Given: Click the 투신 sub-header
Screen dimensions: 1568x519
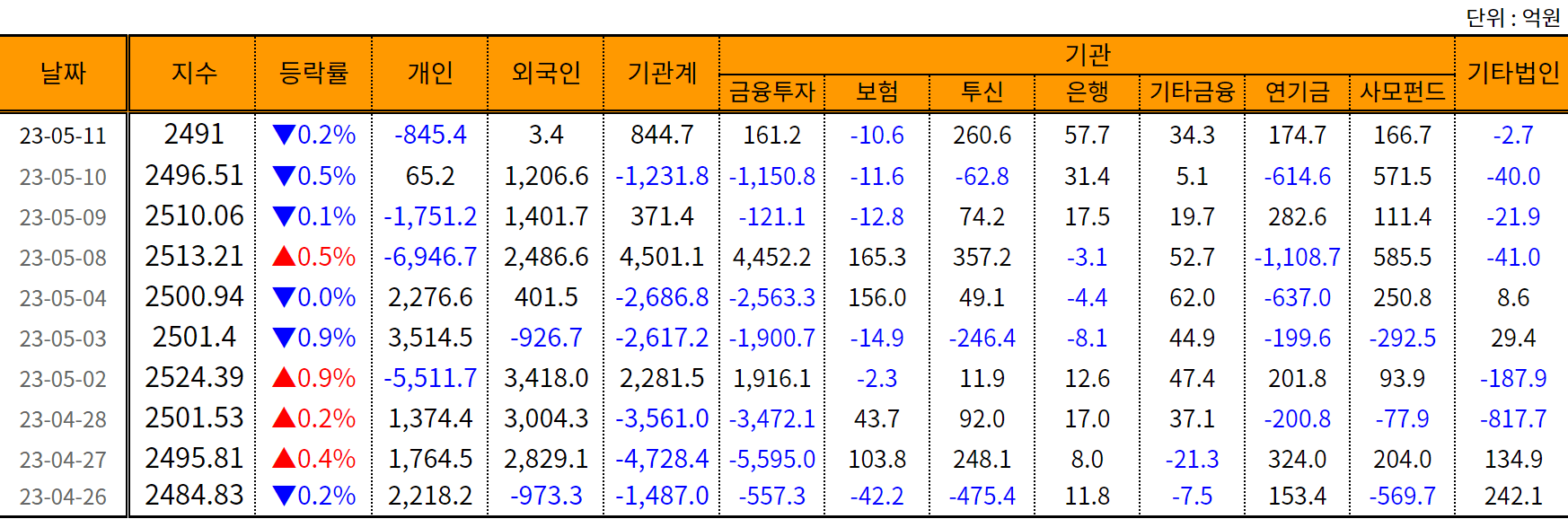Looking at the screenshot, I should coord(982,92).
